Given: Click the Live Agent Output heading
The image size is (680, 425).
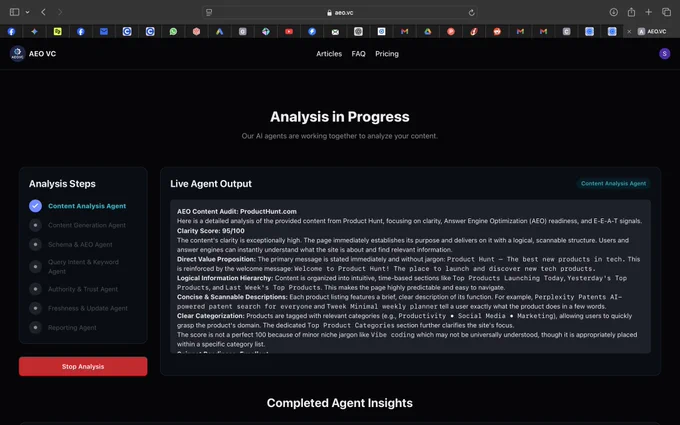Looking at the screenshot, I should pos(211,183).
